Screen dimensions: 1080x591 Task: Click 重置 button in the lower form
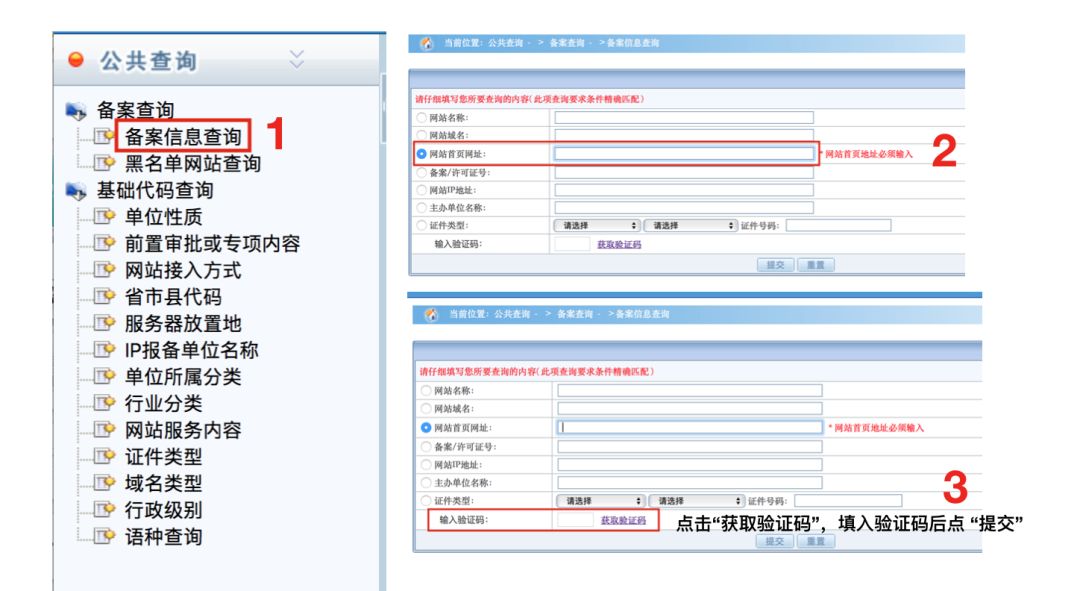point(816,541)
